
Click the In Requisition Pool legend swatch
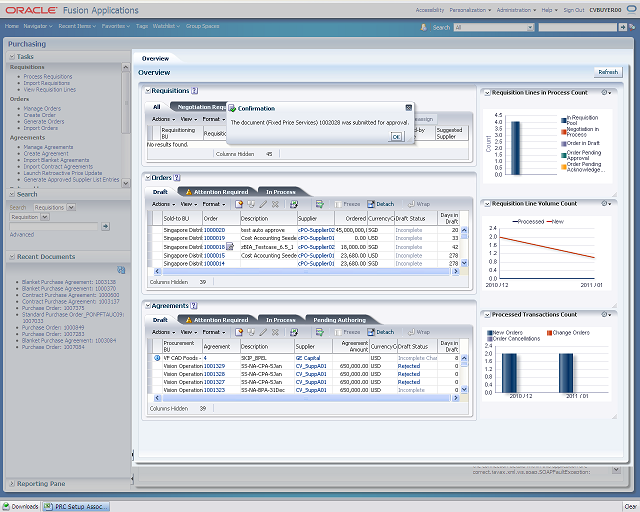pos(564,120)
